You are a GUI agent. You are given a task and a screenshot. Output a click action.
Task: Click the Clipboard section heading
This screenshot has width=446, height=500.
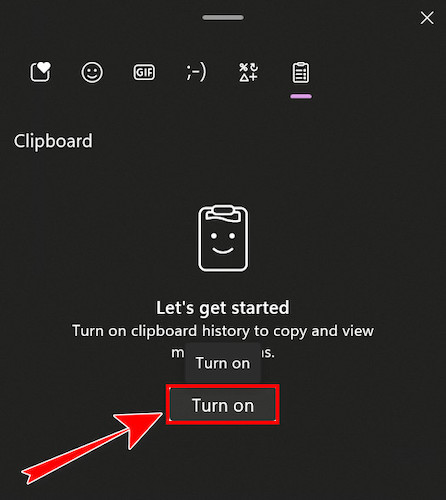coord(53,141)
